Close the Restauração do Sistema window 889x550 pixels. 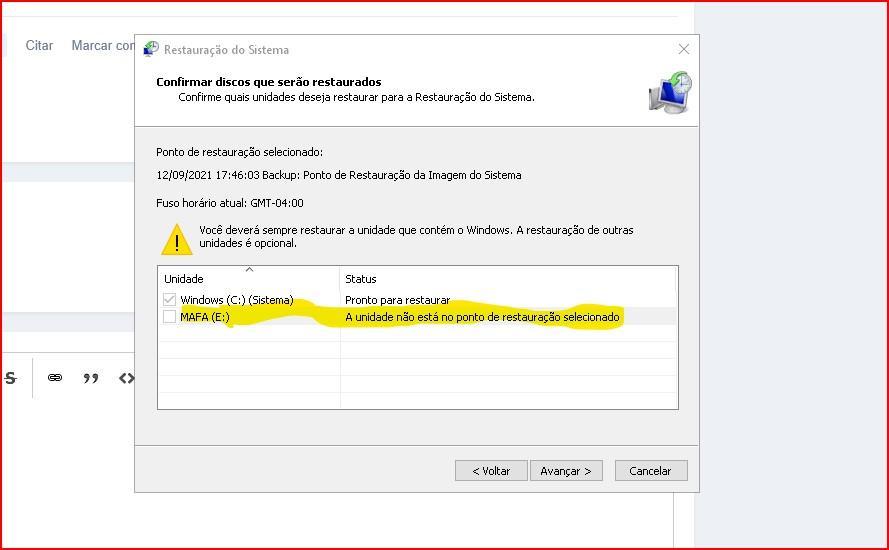pos(684,49)
